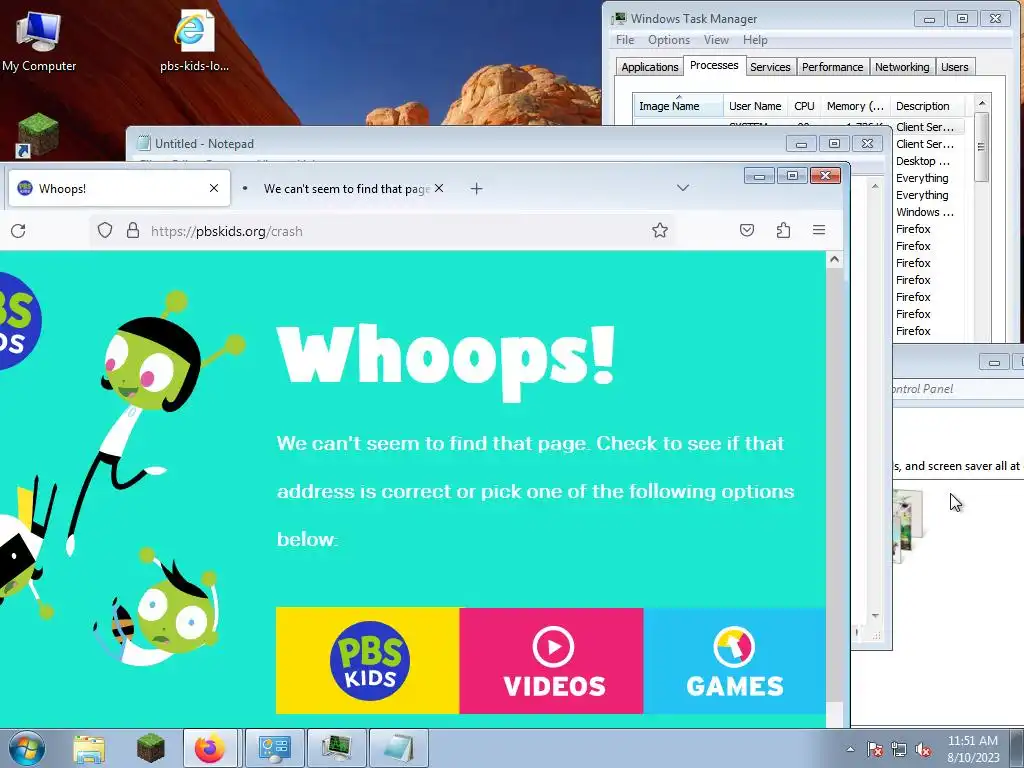The image size is (1024, 768).
Task: Open My Computer desktop icon
Action: pyautogui.click(x=39, y=41)
